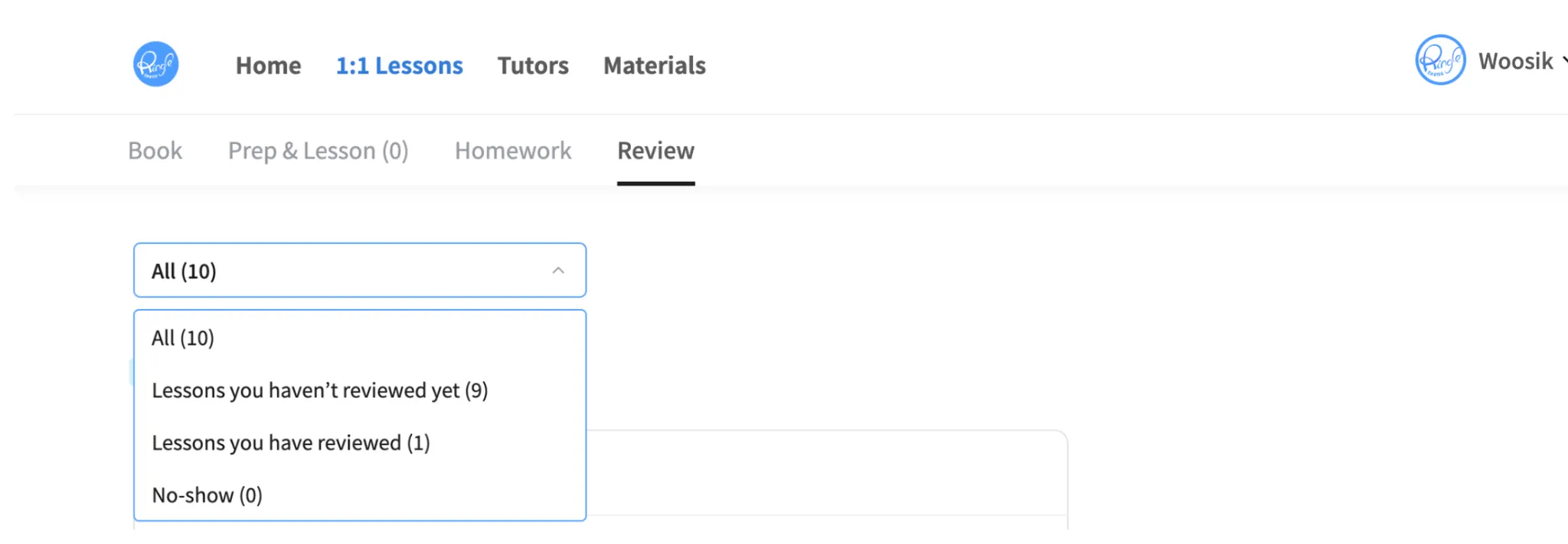This screenshot has height=544, width=1568.
Task: Select Lessons you haven't reviewed yet (9)
Action: (319, 391)
